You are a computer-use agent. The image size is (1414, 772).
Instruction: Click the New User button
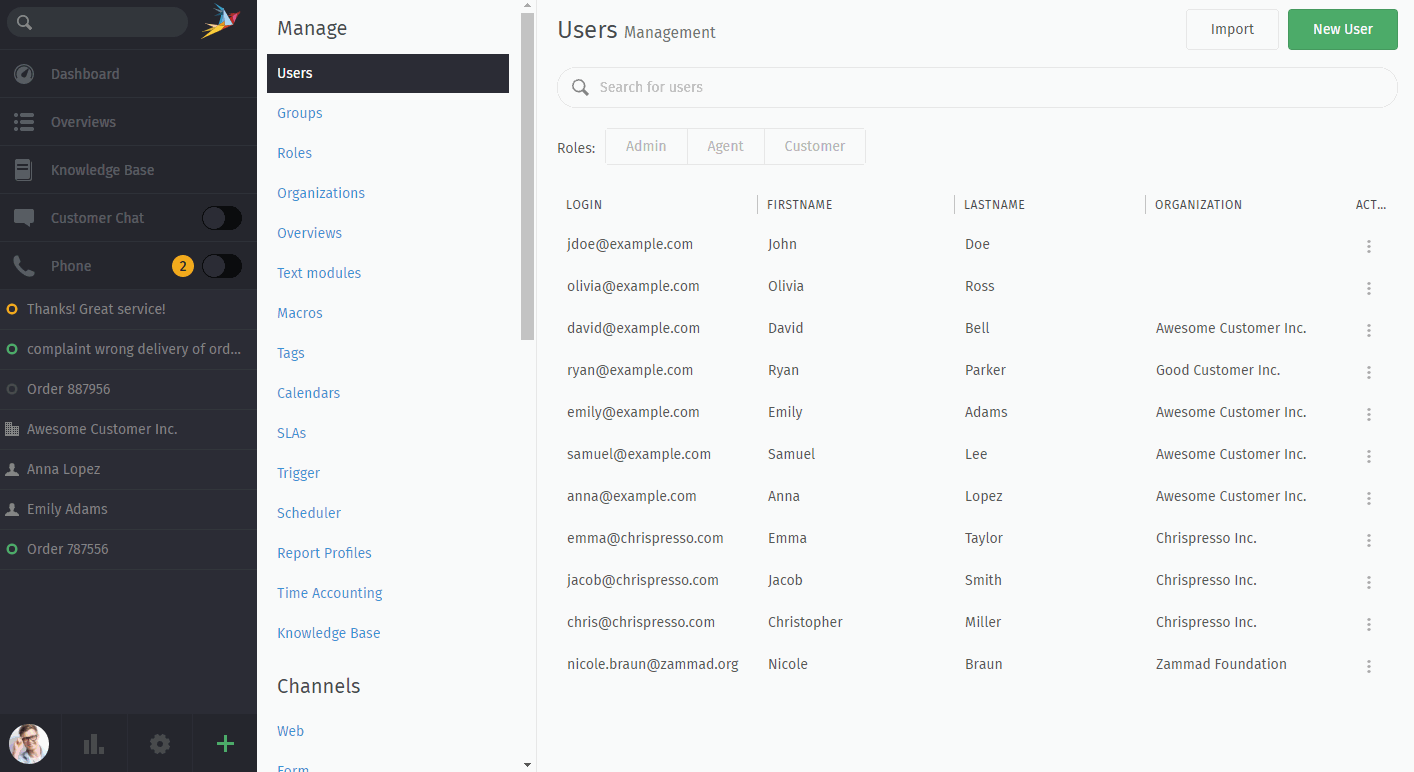[x=1342, y=29]
